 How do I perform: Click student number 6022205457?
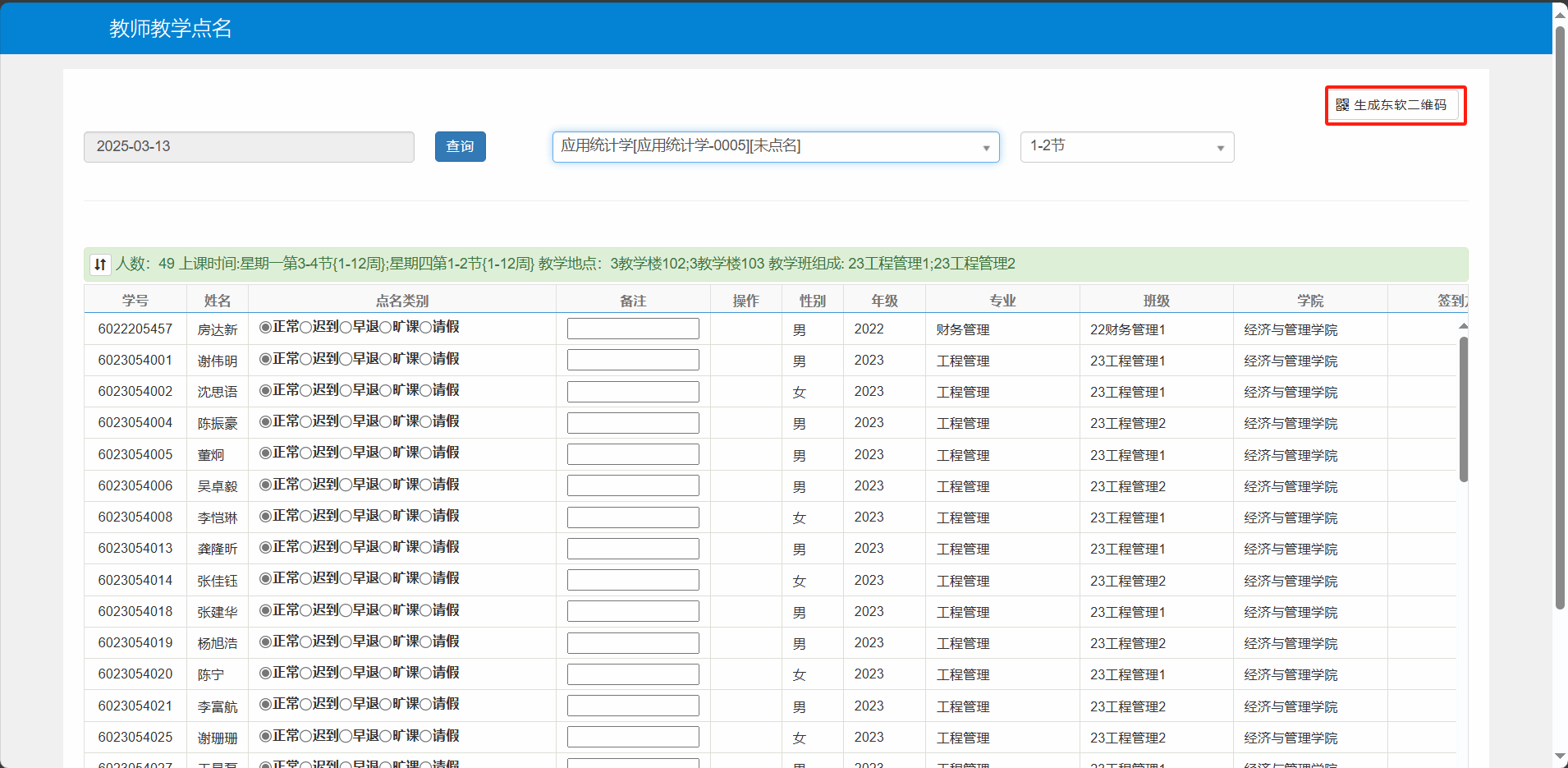click(x=135, y=329)
